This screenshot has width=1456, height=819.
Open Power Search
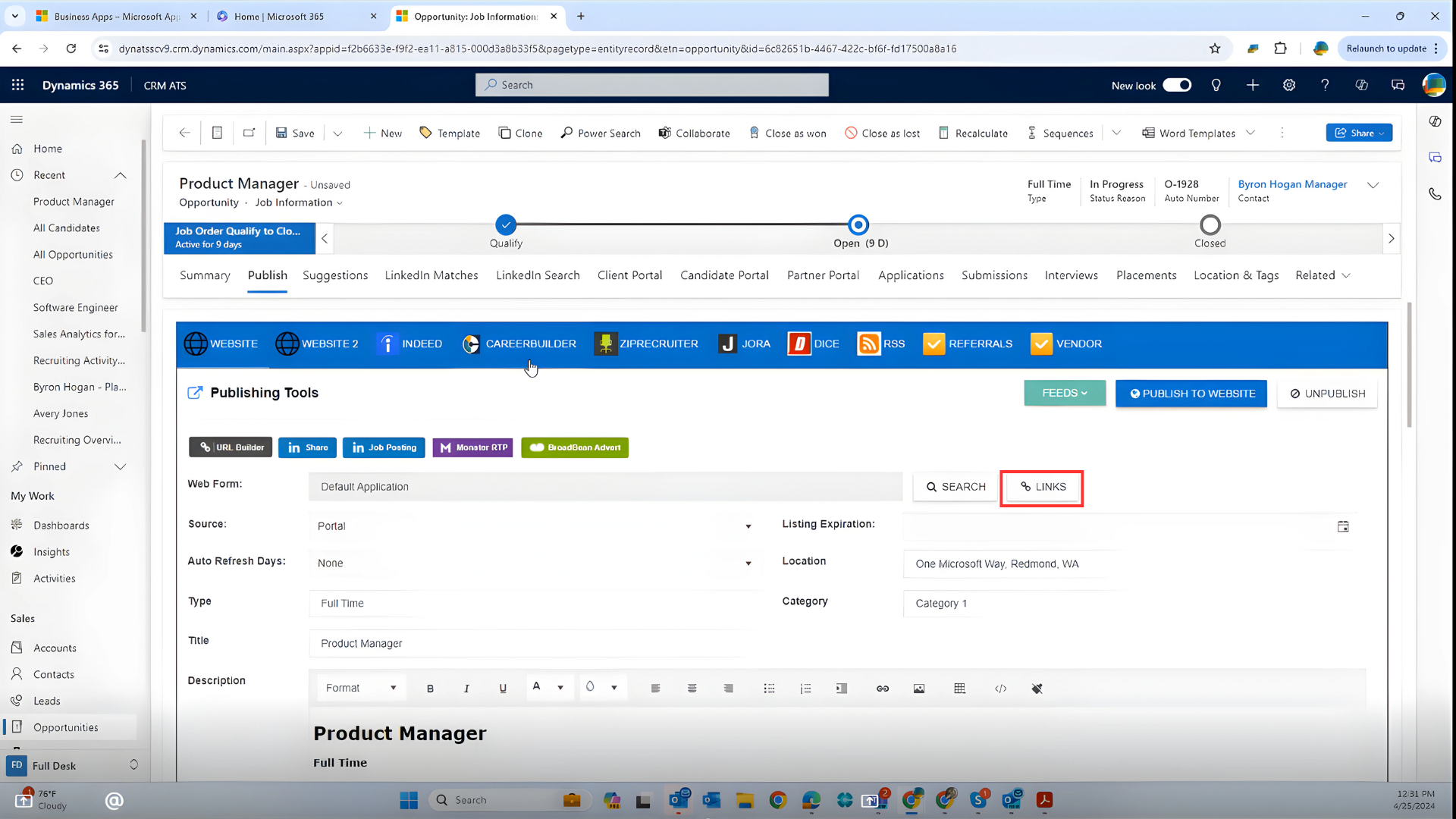click(601, 133)
